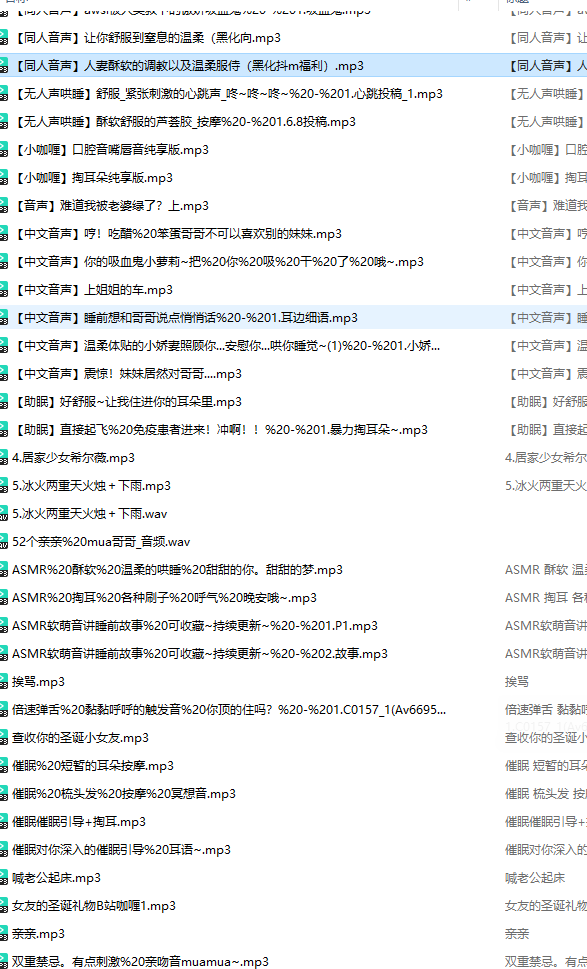The width and height of the screenshot is (587, 969).
Task: Select file 温柔体贴的小娇妻照顾你 mp3
Action: pyautogui.click(x=226, y=346)
